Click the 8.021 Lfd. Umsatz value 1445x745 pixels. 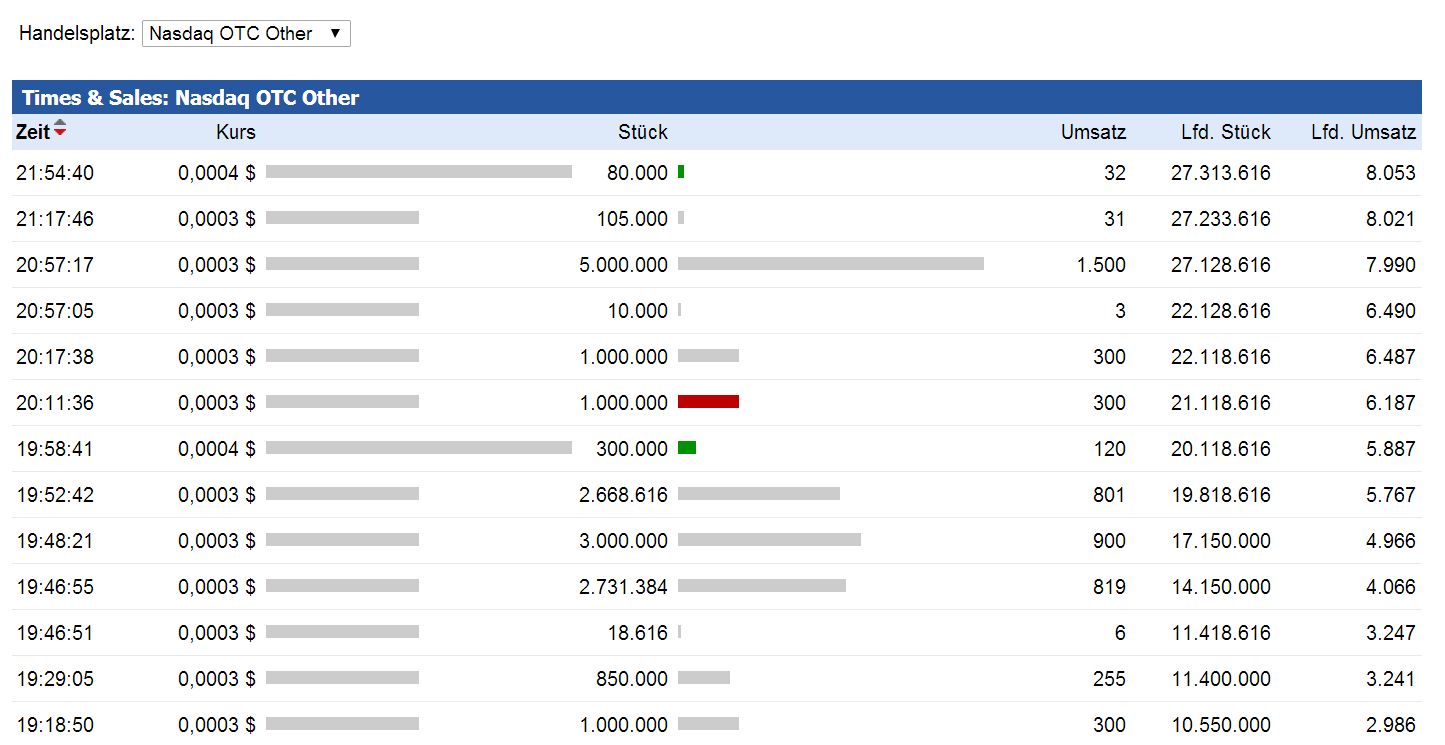[x=1391, y=219]
